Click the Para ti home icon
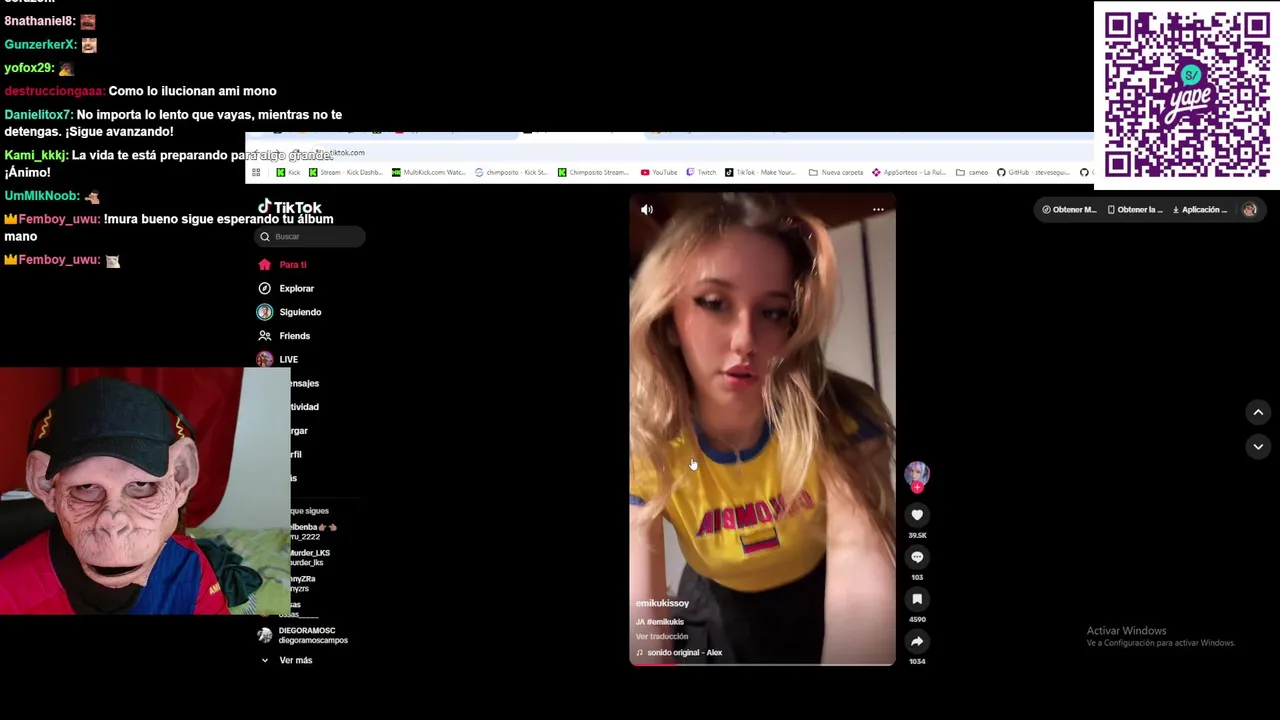Image resolution: width=1280 pixels, height=720 pixels. (264, 265)
